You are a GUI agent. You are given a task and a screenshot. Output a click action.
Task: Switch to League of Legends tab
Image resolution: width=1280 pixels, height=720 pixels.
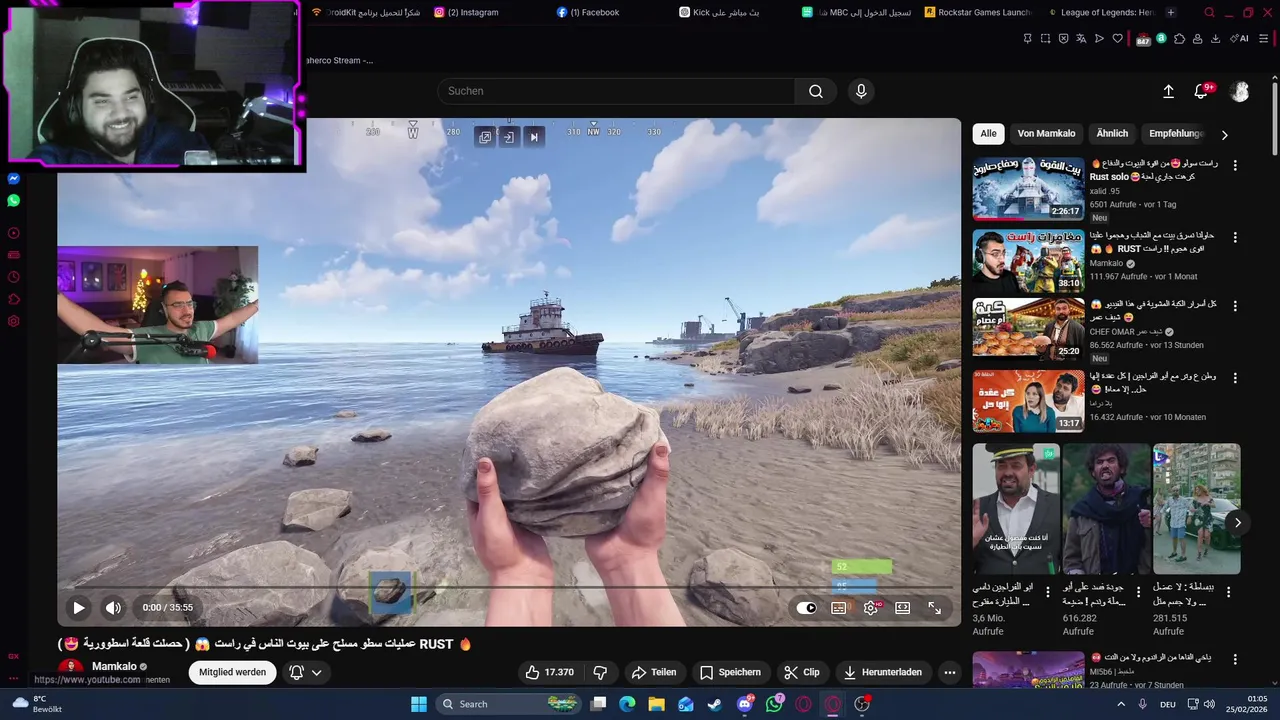point(1100,12)
